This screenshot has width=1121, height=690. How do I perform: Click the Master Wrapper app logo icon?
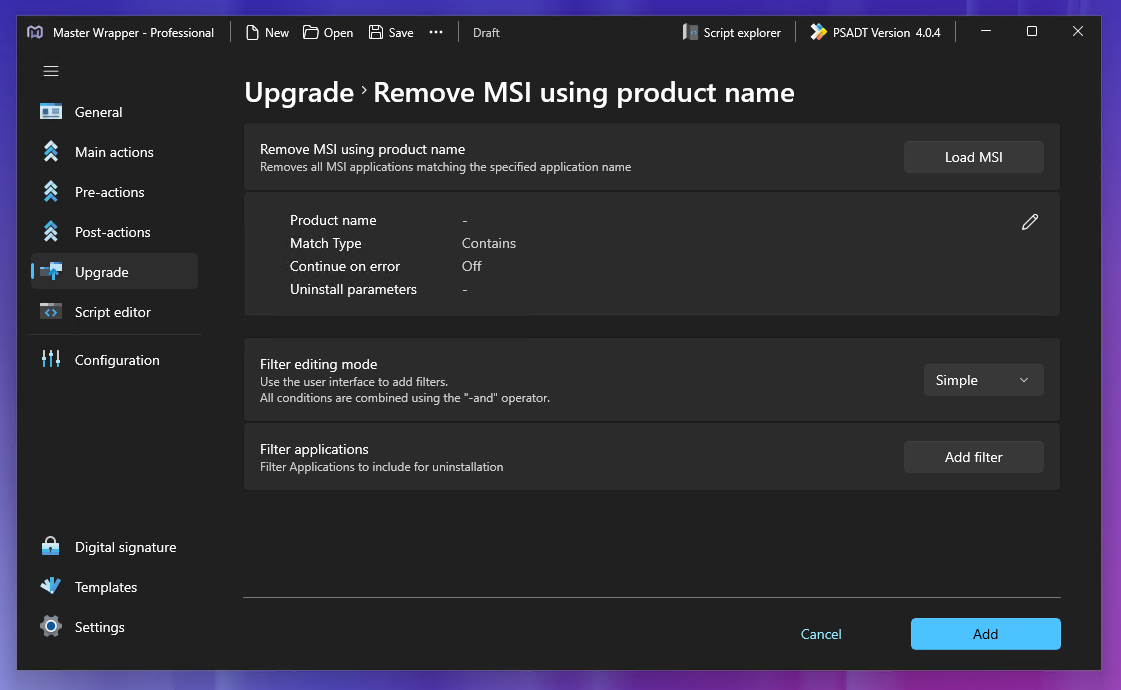(x=35, y=32)
